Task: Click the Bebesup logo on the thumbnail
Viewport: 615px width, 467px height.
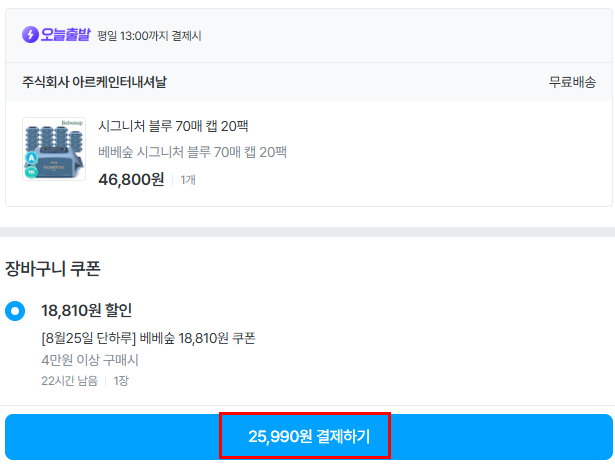Action: tap(72, 123)
